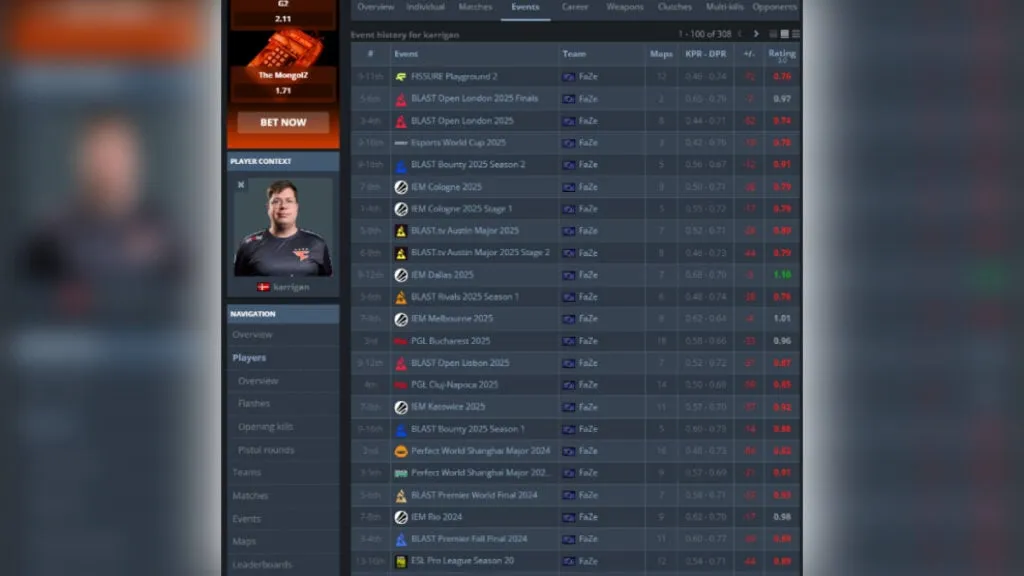The height and width of the screenshot is (576, 1024).
Task: Switch to the compact list view icon
Action: click(x=795, y=34)
